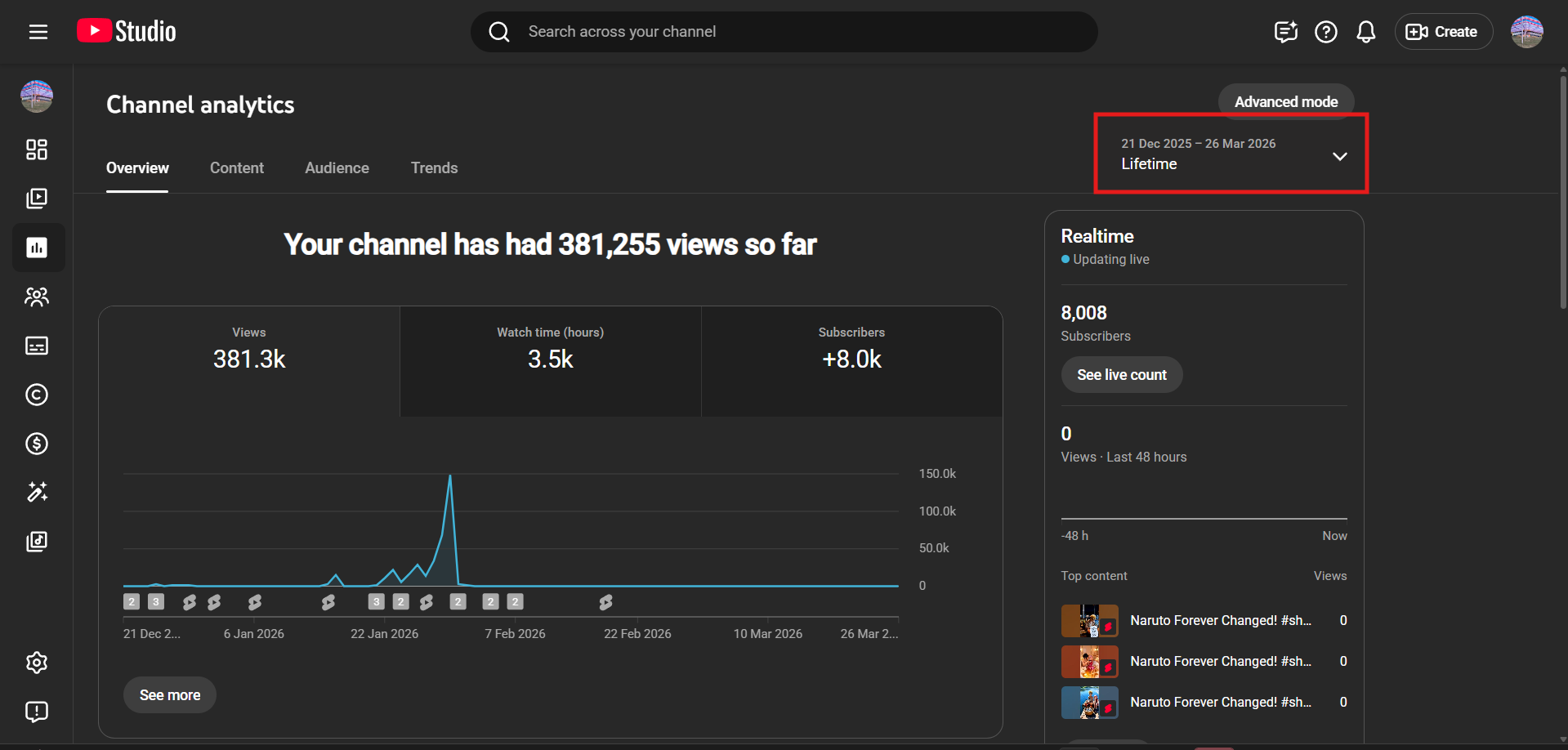Select the Subscribers metric card

[851, 360]
